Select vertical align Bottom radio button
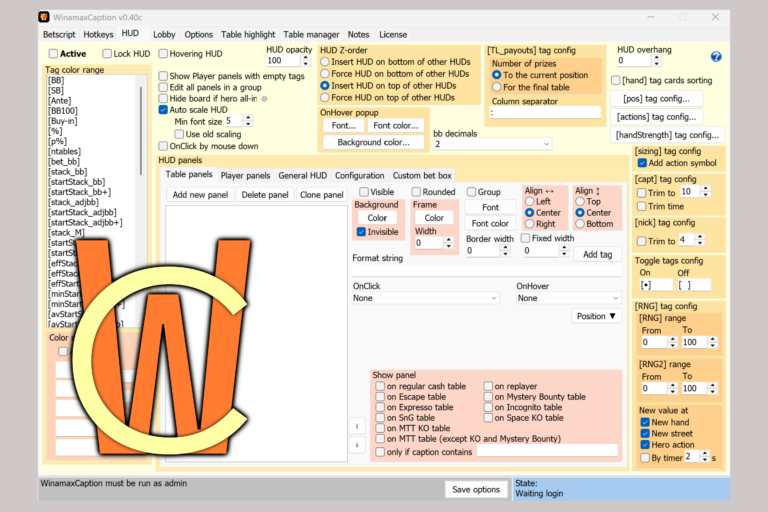768x512 pixels. (x=580, y=224)
